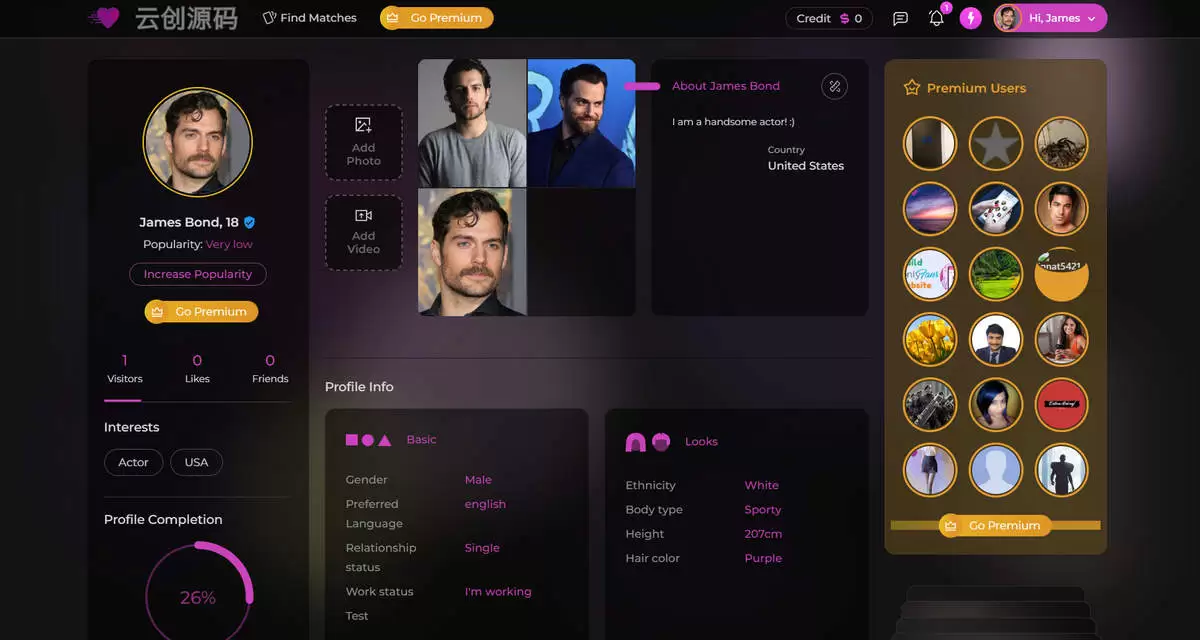This screenshot has width=1200, height=640.
Task: Open the default silhouette premium user avatar
Action: click(x=996, y=470)
